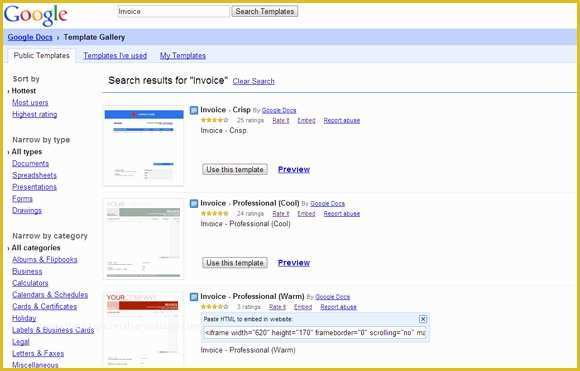Select All types filter
The height and width of the screenshot is (371, 580).
(x=27, y=152)
